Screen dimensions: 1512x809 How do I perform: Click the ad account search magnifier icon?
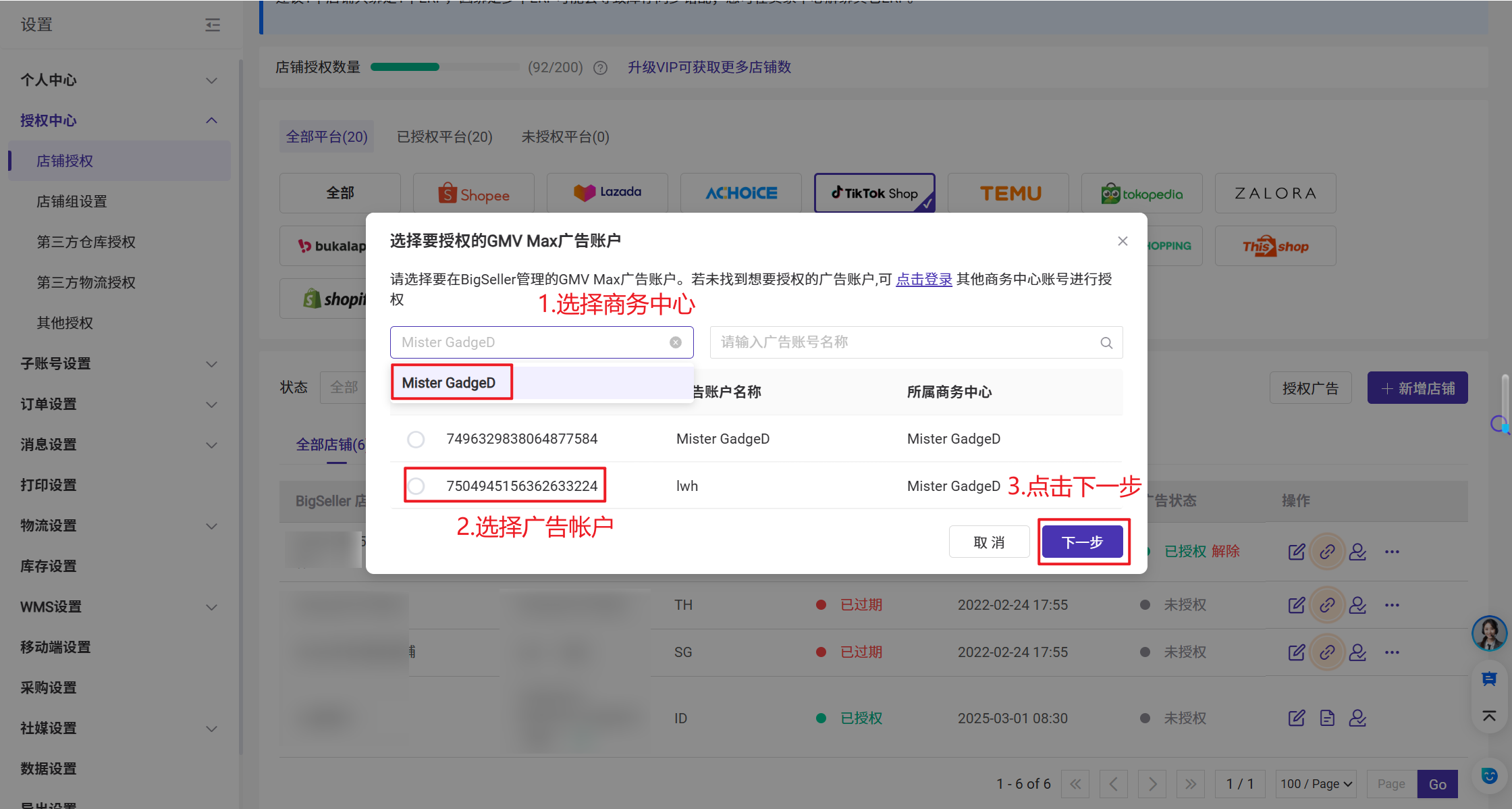coord(1106,342)
